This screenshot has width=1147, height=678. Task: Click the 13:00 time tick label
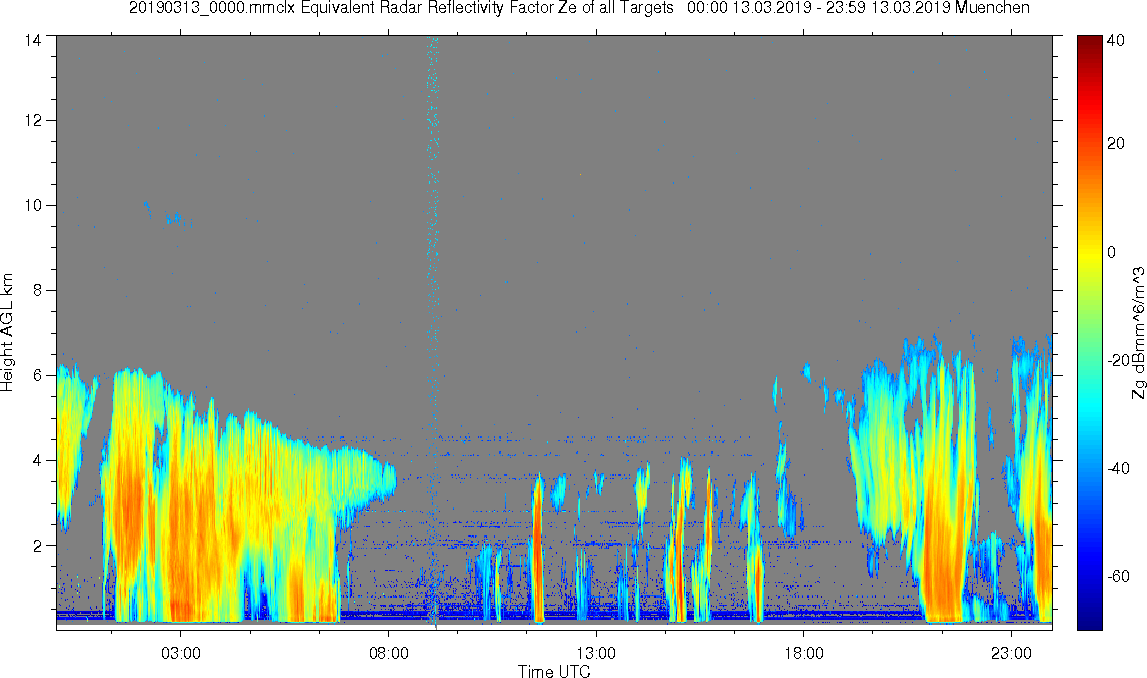coord(595,653)
